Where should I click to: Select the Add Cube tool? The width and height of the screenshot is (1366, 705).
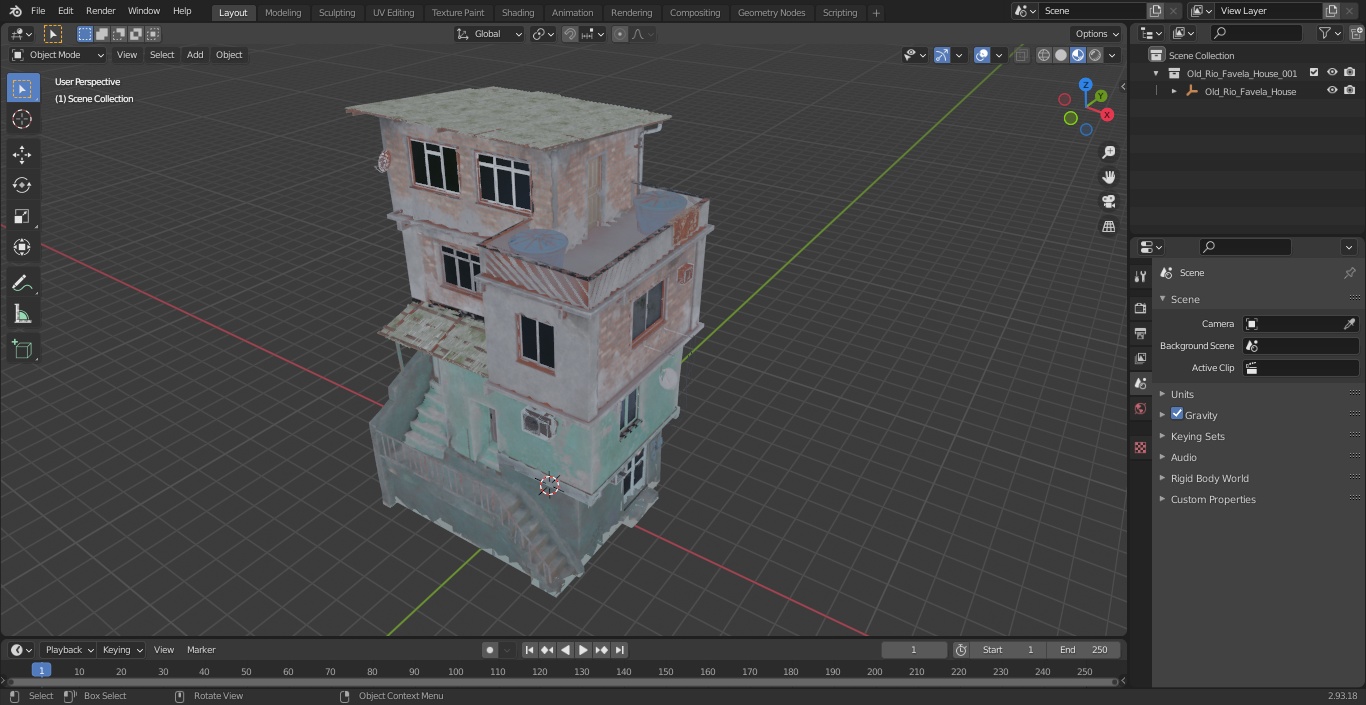click(22, 350)
